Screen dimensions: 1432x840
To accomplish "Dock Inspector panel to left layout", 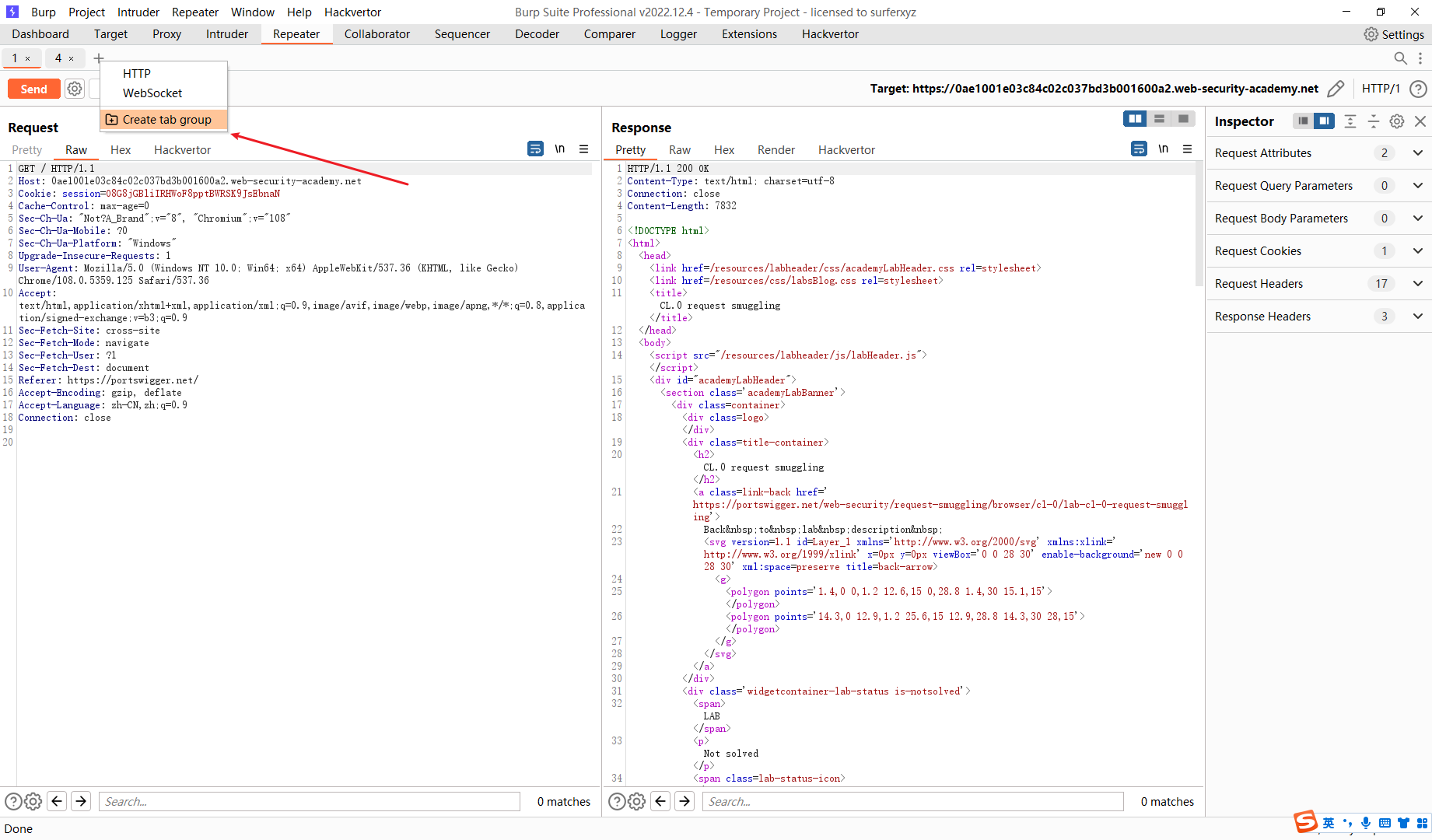I will point(1303,121).
